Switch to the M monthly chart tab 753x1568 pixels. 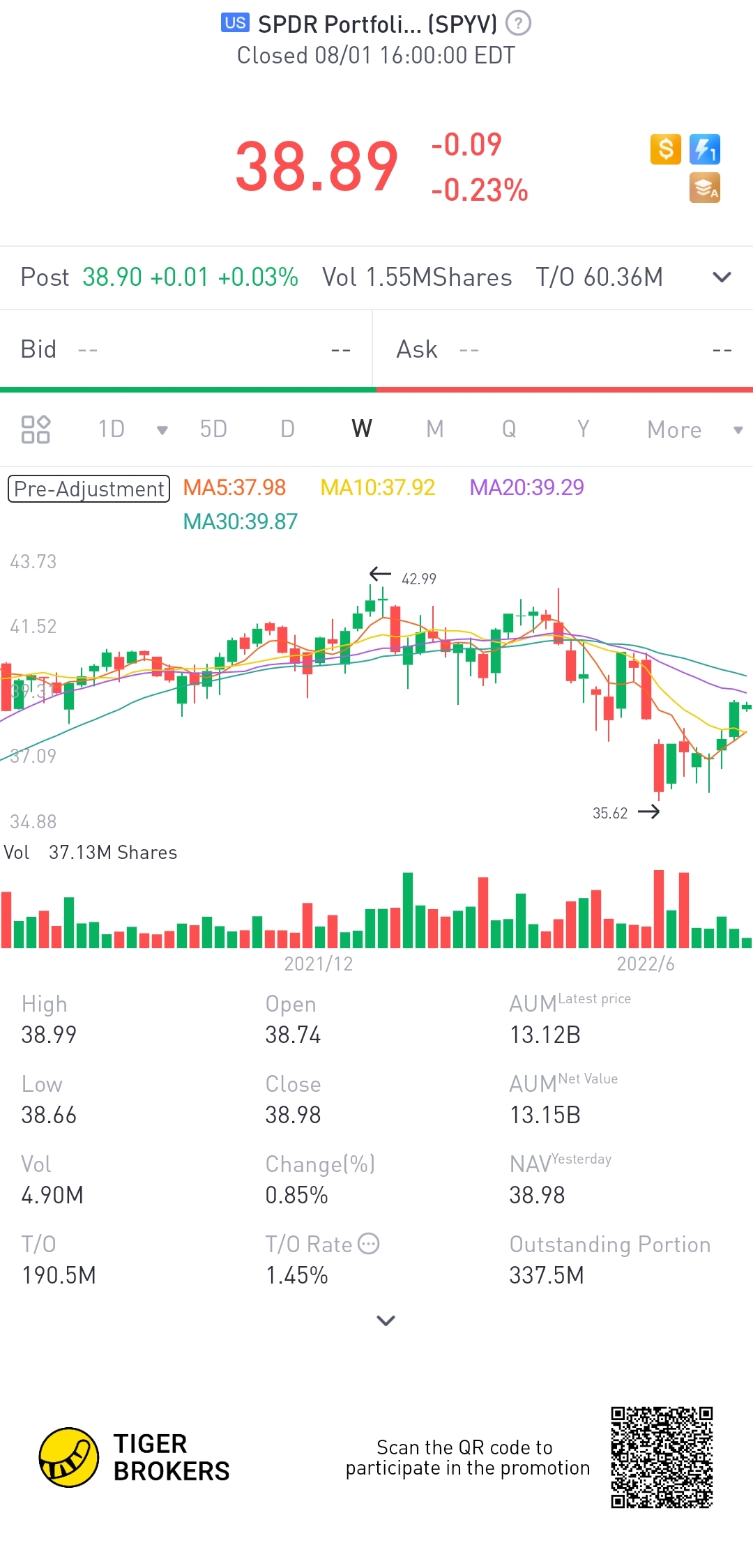coord(435,429)
